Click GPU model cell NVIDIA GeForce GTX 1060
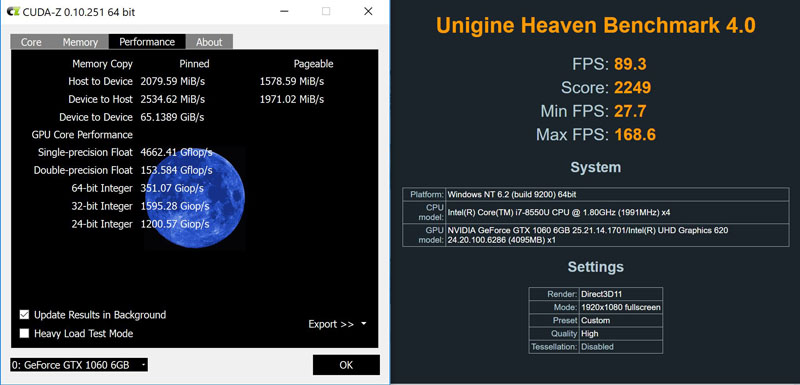 (x=617, y=235)
